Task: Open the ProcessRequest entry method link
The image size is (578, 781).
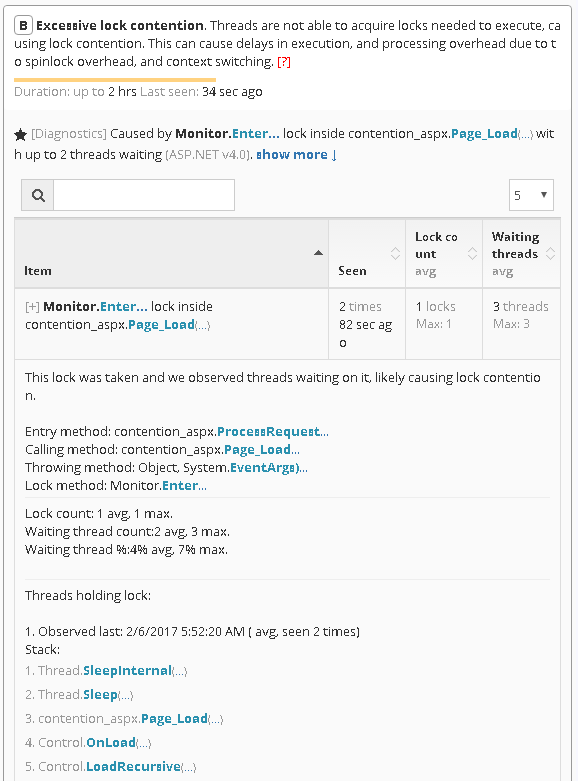Action: pos(273,431)
